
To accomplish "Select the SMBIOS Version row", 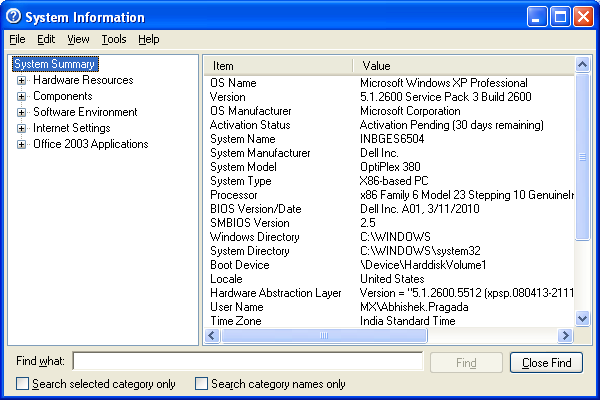I will [390, 223].
